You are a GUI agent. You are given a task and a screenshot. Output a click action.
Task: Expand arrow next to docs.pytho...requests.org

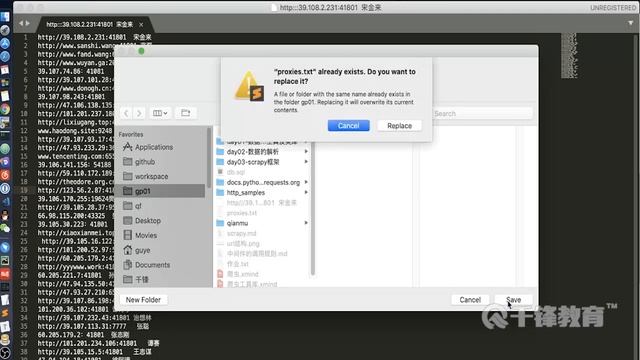(306, 182)
